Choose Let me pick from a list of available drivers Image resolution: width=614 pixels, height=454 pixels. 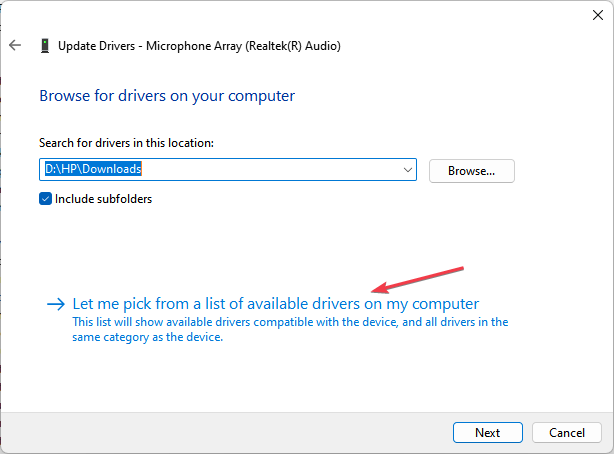click(x=276, y=304)
